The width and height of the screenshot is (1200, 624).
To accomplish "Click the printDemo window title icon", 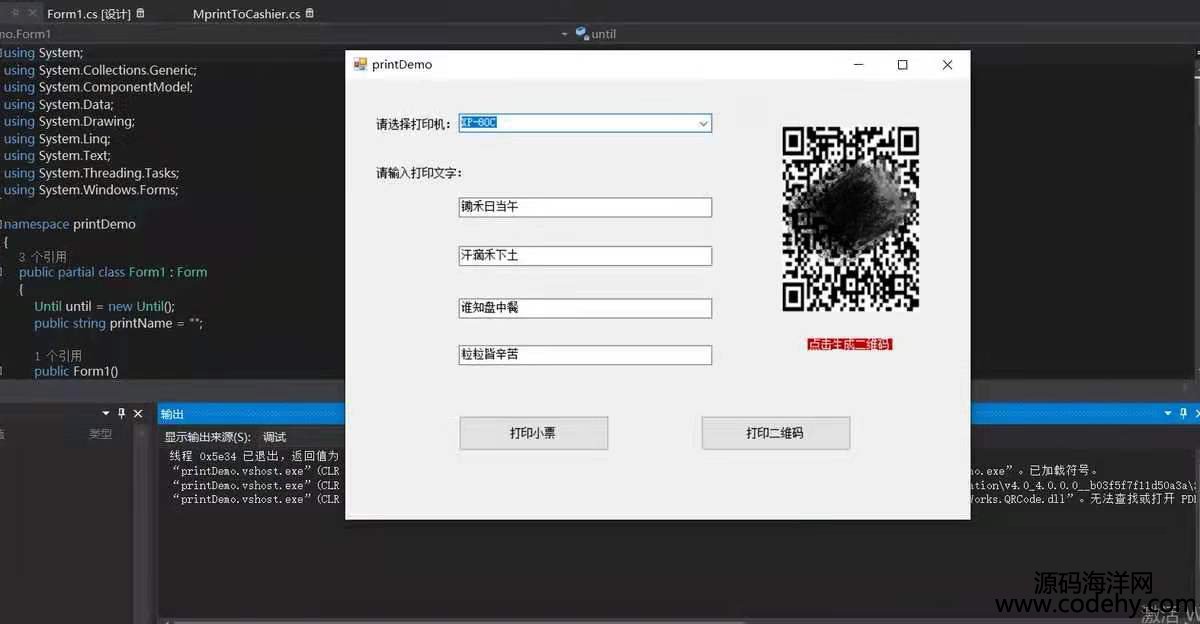I will point(360,65).
